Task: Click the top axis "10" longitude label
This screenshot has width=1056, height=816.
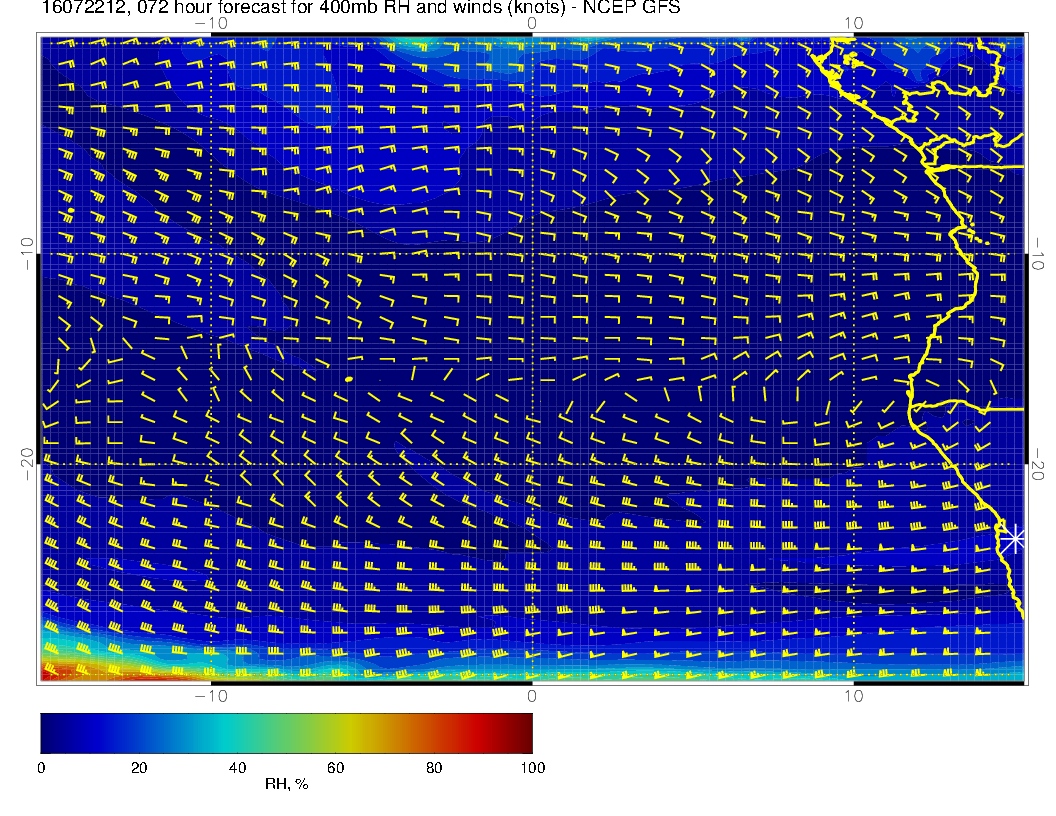Action: [853, 22]
